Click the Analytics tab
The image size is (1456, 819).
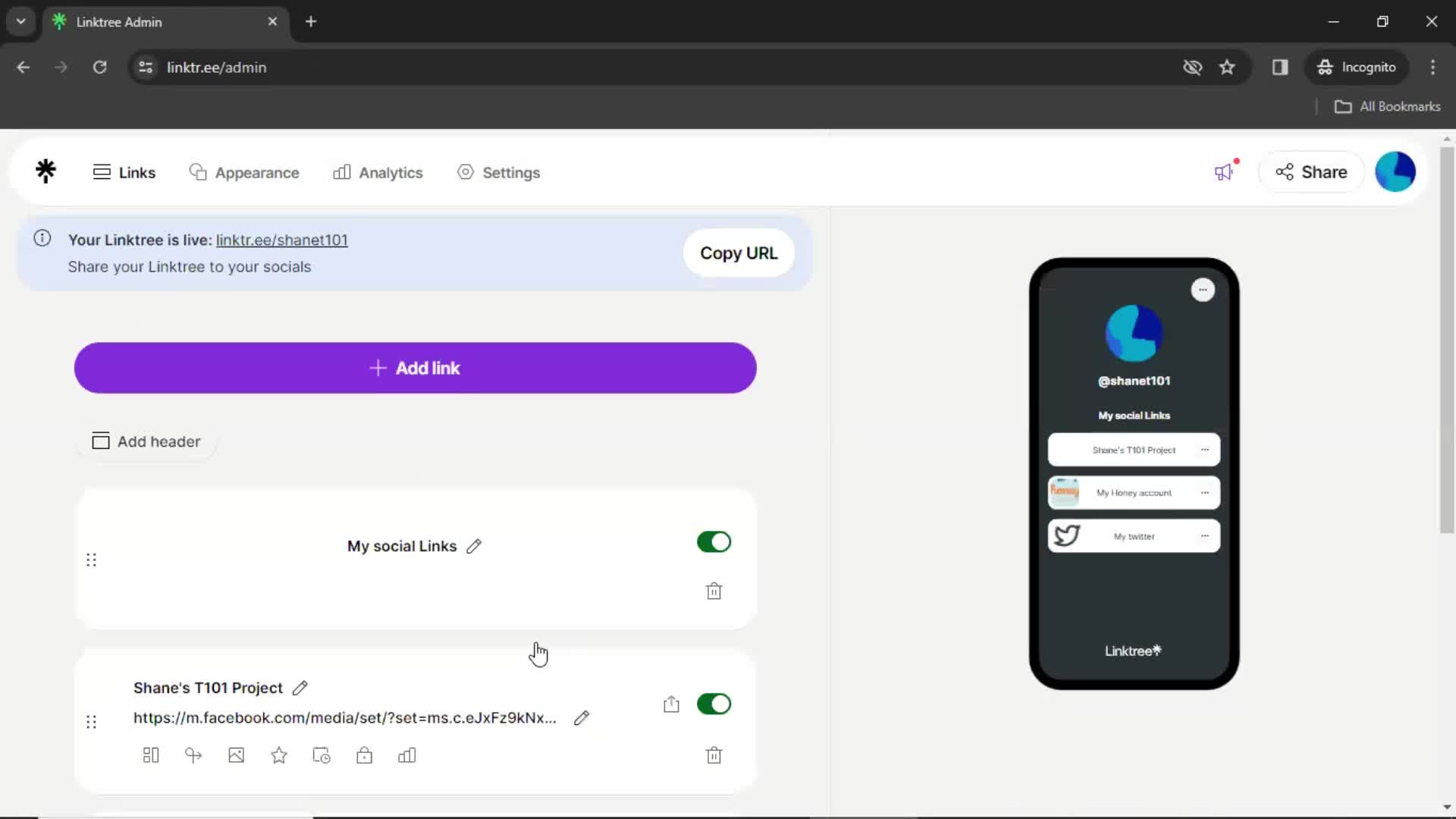tap(379, 172)
